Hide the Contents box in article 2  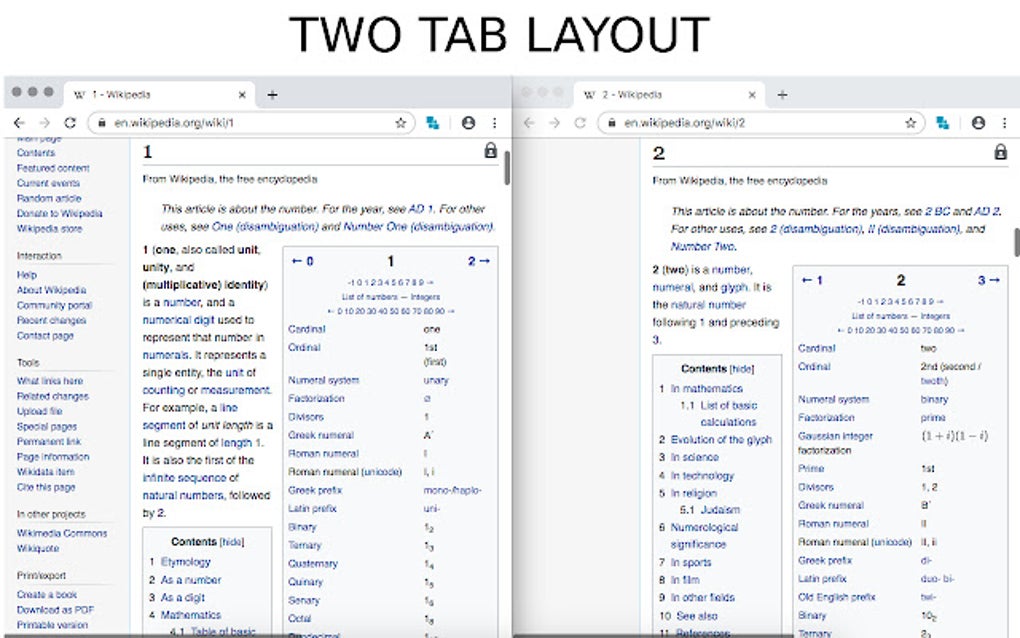(x=742, y=369)
